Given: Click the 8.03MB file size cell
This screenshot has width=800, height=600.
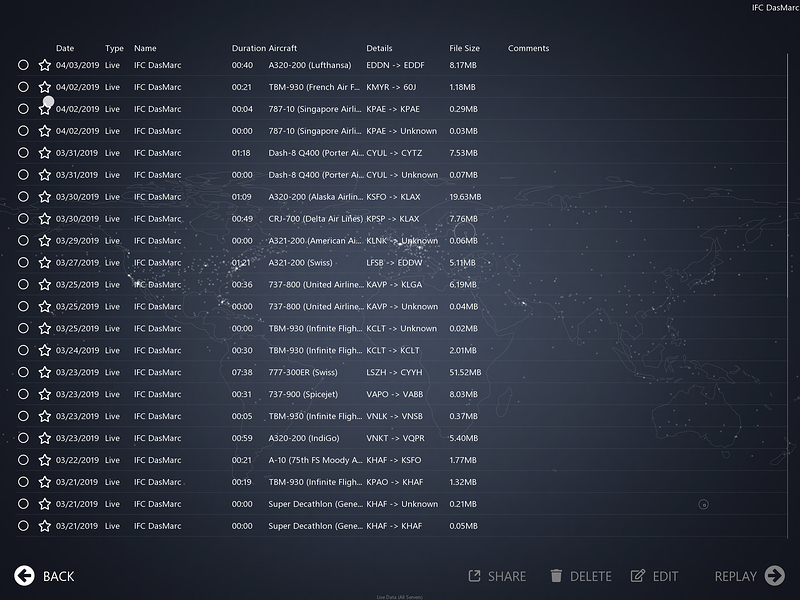Looking at the screenshot, I should pyautogui.click(x=463, y=394).
